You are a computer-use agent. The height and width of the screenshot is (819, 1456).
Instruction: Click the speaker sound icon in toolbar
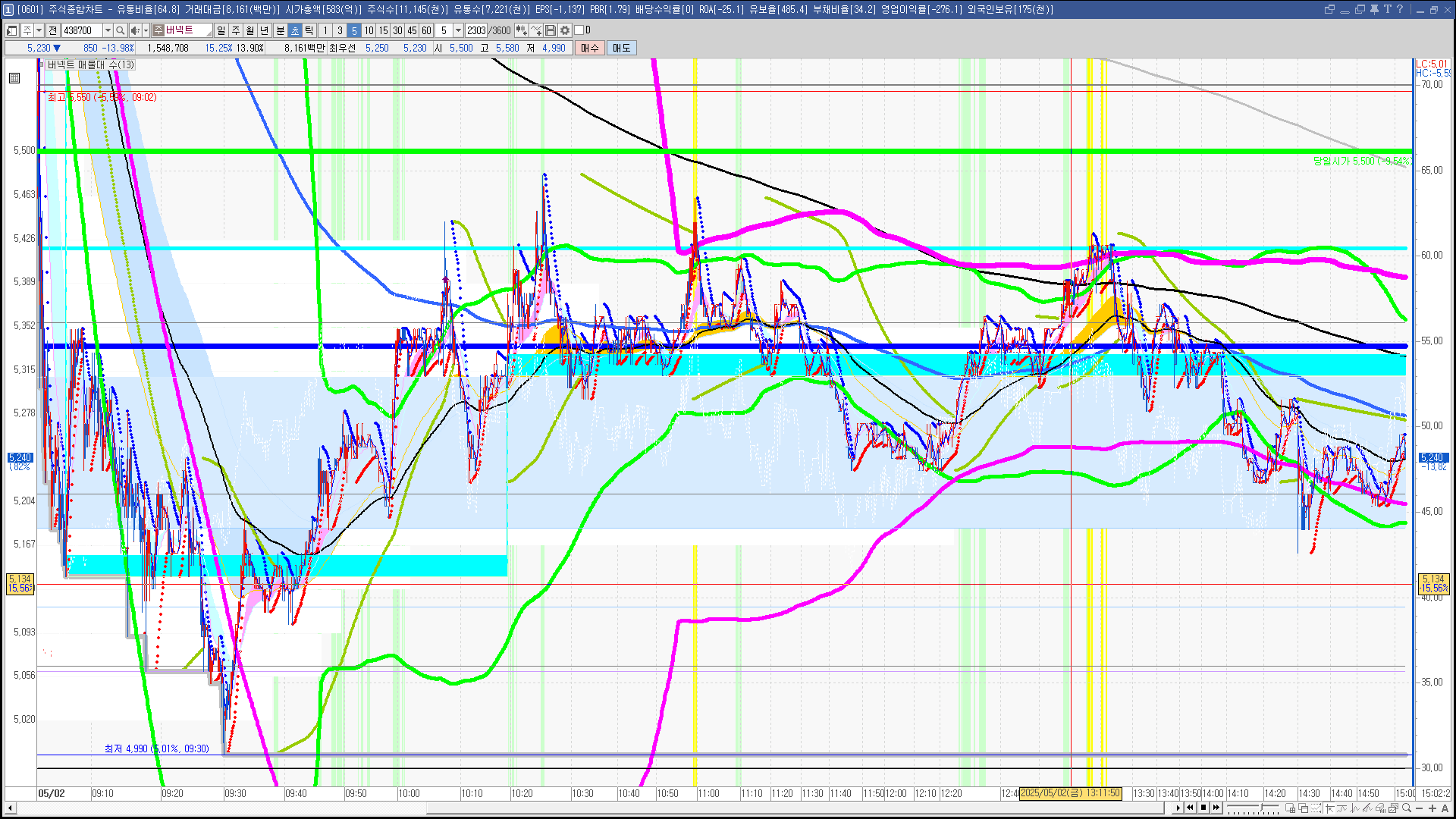click(134, 30)
